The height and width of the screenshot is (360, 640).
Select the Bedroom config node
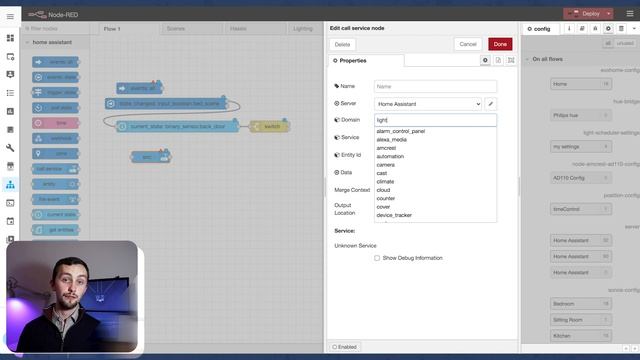click(581, 304)
